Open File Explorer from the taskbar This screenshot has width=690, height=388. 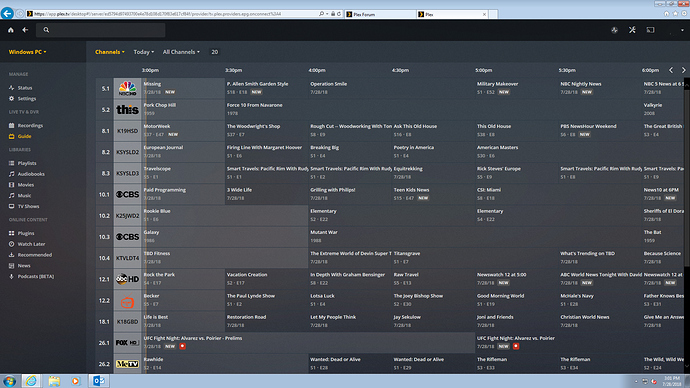54,381
